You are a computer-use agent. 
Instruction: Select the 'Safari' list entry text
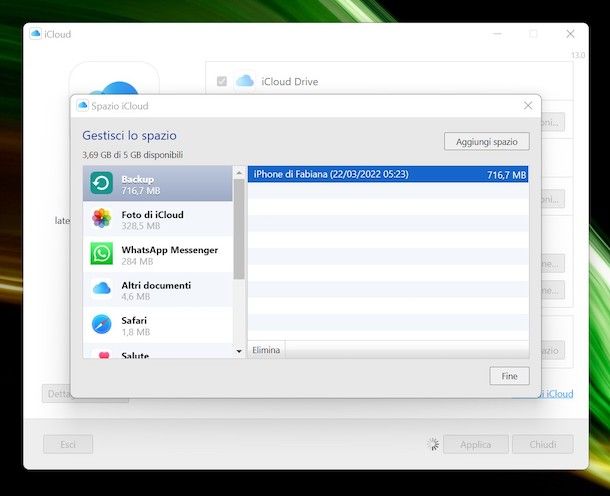pyautogui.click(x=134, y=321)
